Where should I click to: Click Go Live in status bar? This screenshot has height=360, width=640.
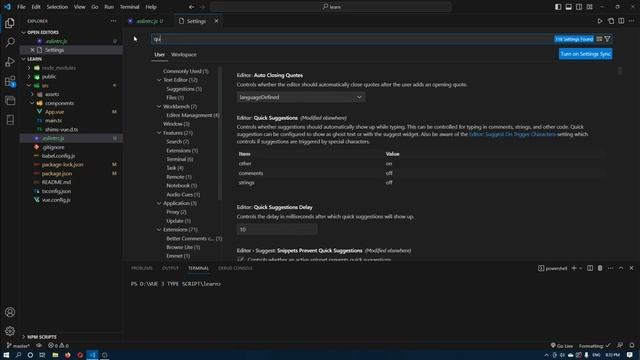(x=562, y=346)
